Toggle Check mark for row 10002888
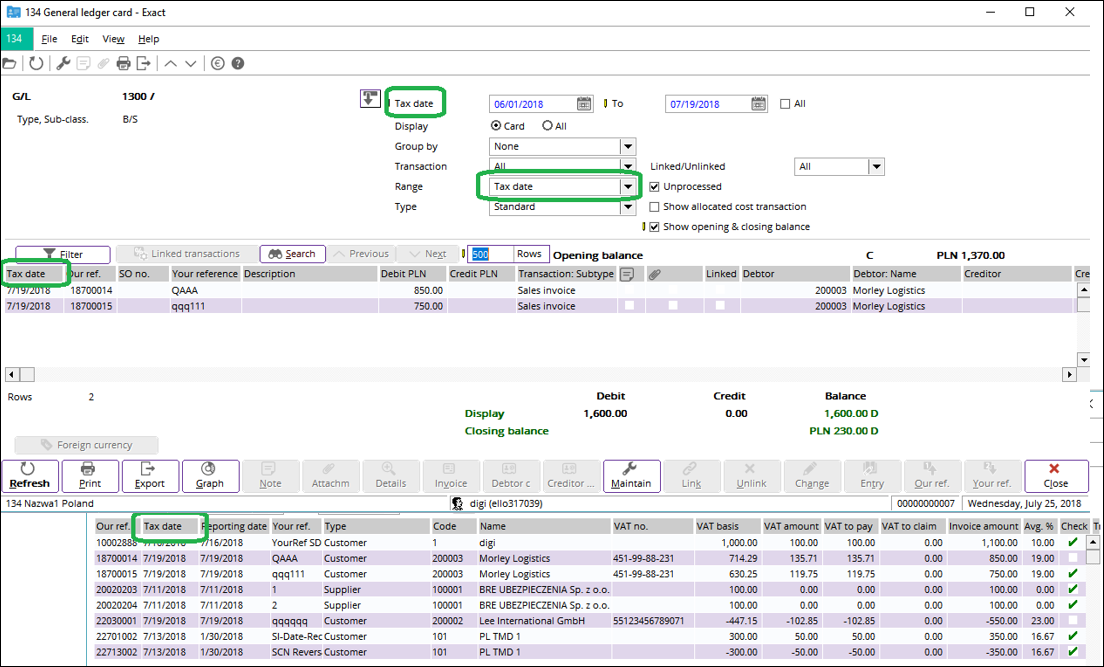The image size is (1104, 667). [1072, 542]
